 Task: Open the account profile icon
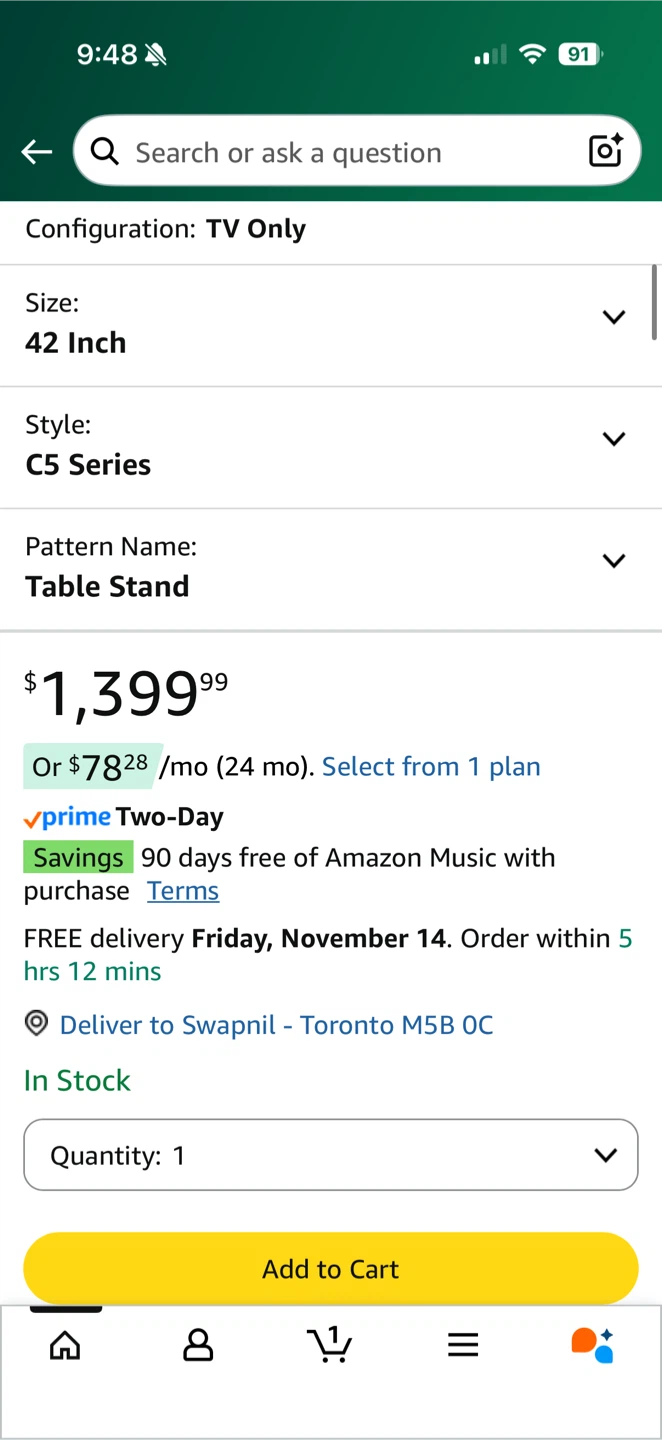point(198,1345)
